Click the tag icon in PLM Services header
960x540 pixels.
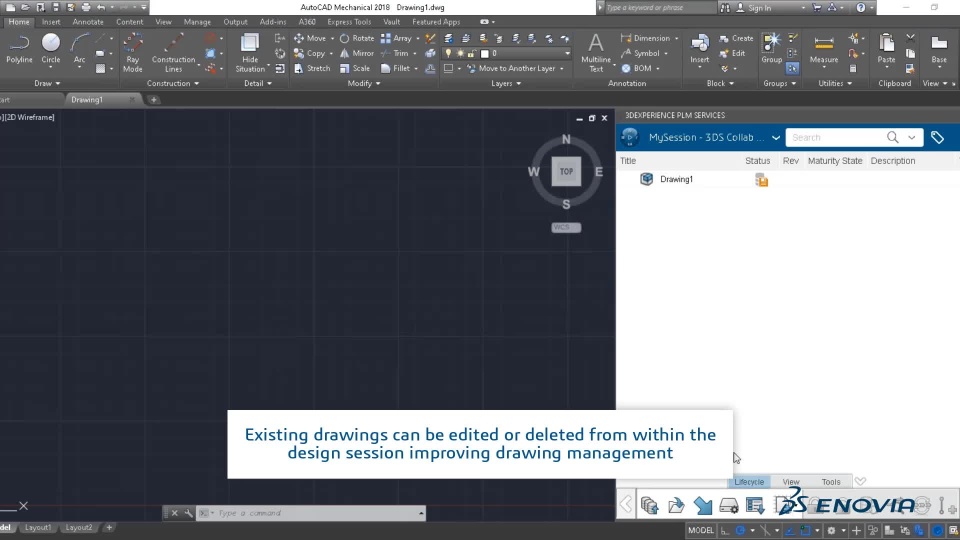937,138
